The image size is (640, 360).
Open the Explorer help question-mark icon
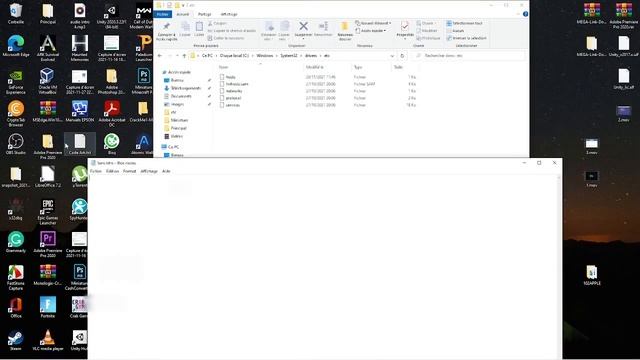coord(525,14)
